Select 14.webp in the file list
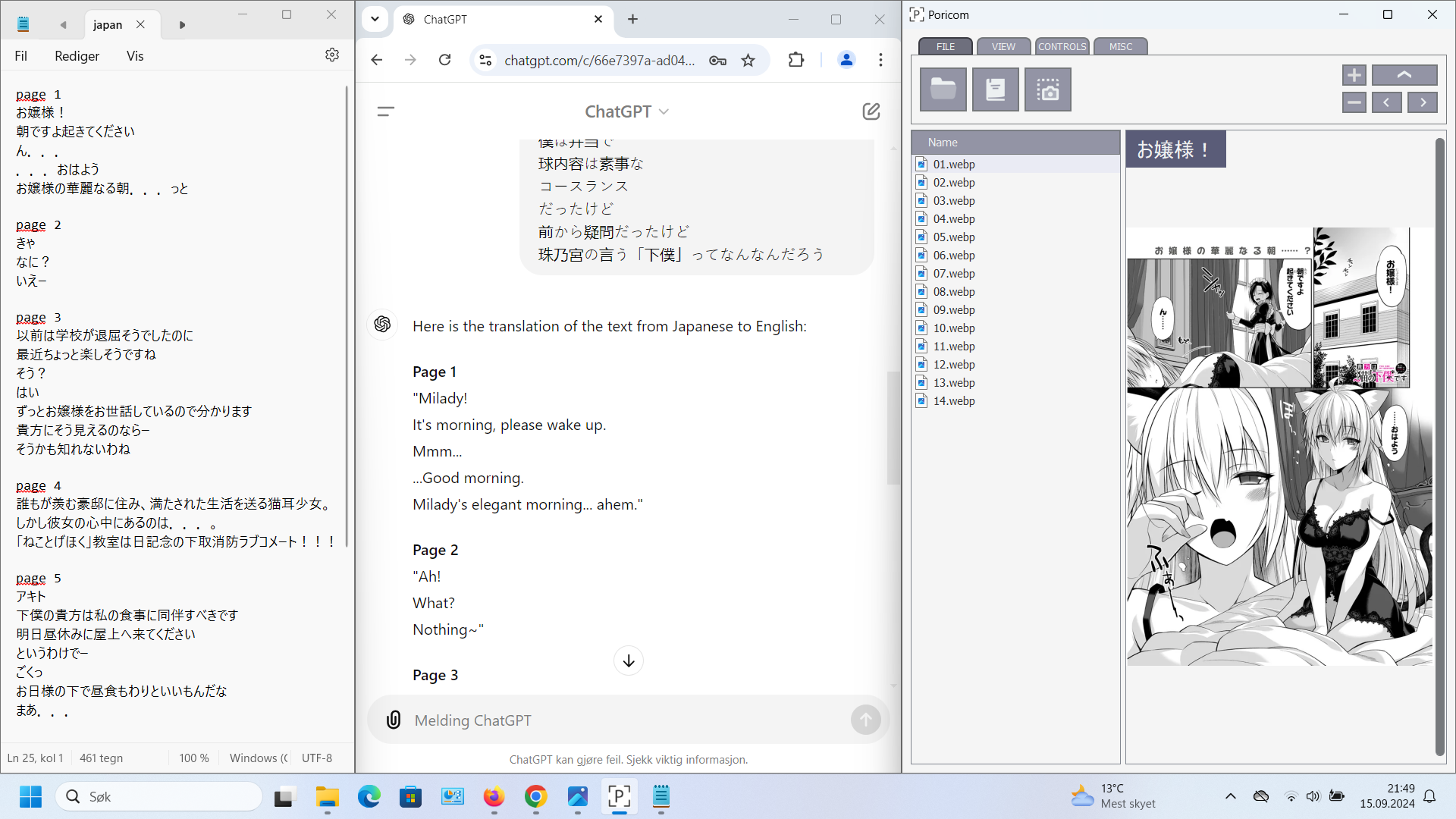The height and width of the screenshot is (819, 1456). (x=1015, y=401)
